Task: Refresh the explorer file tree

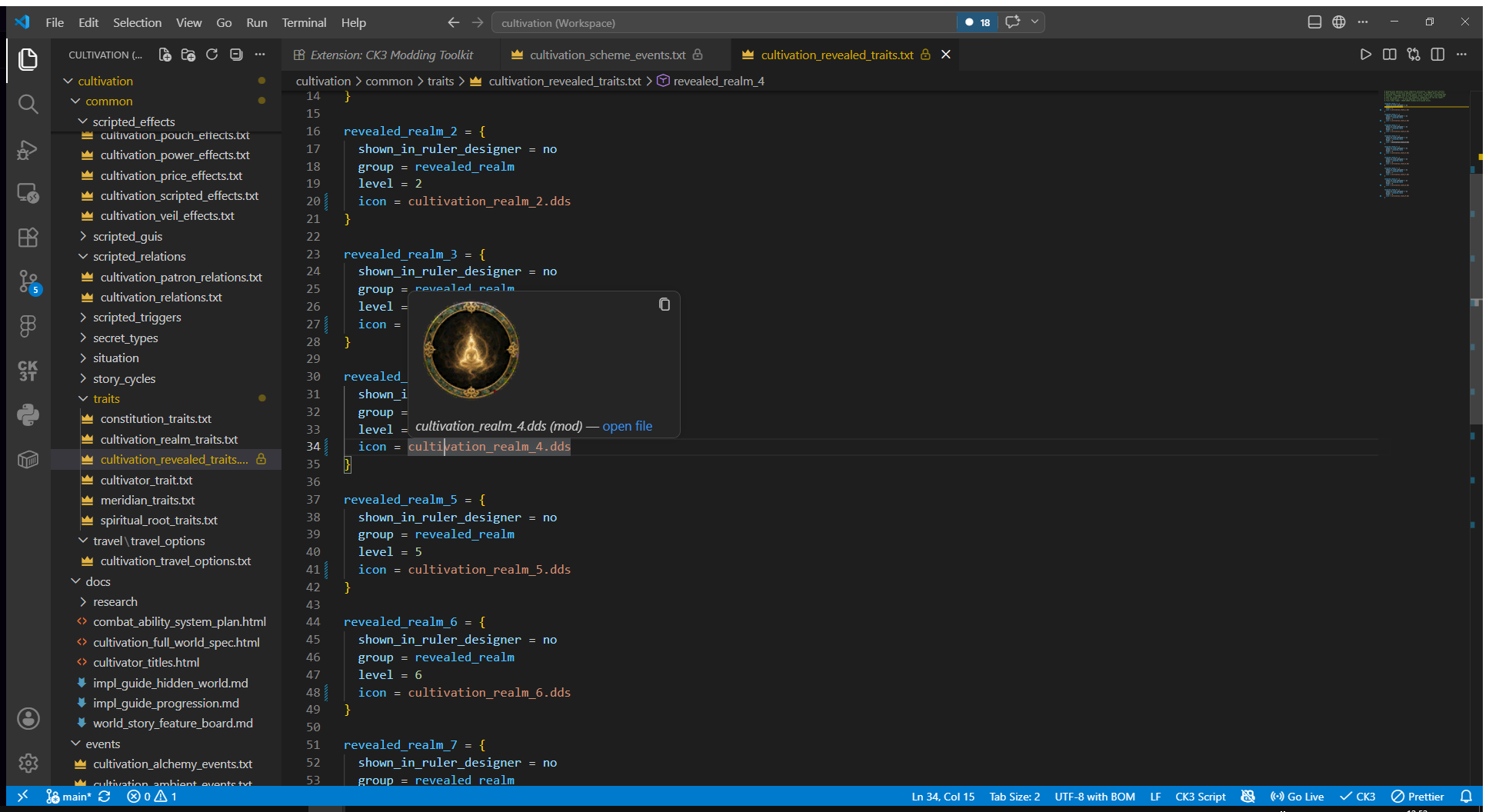Action: [x=212, y=55]
